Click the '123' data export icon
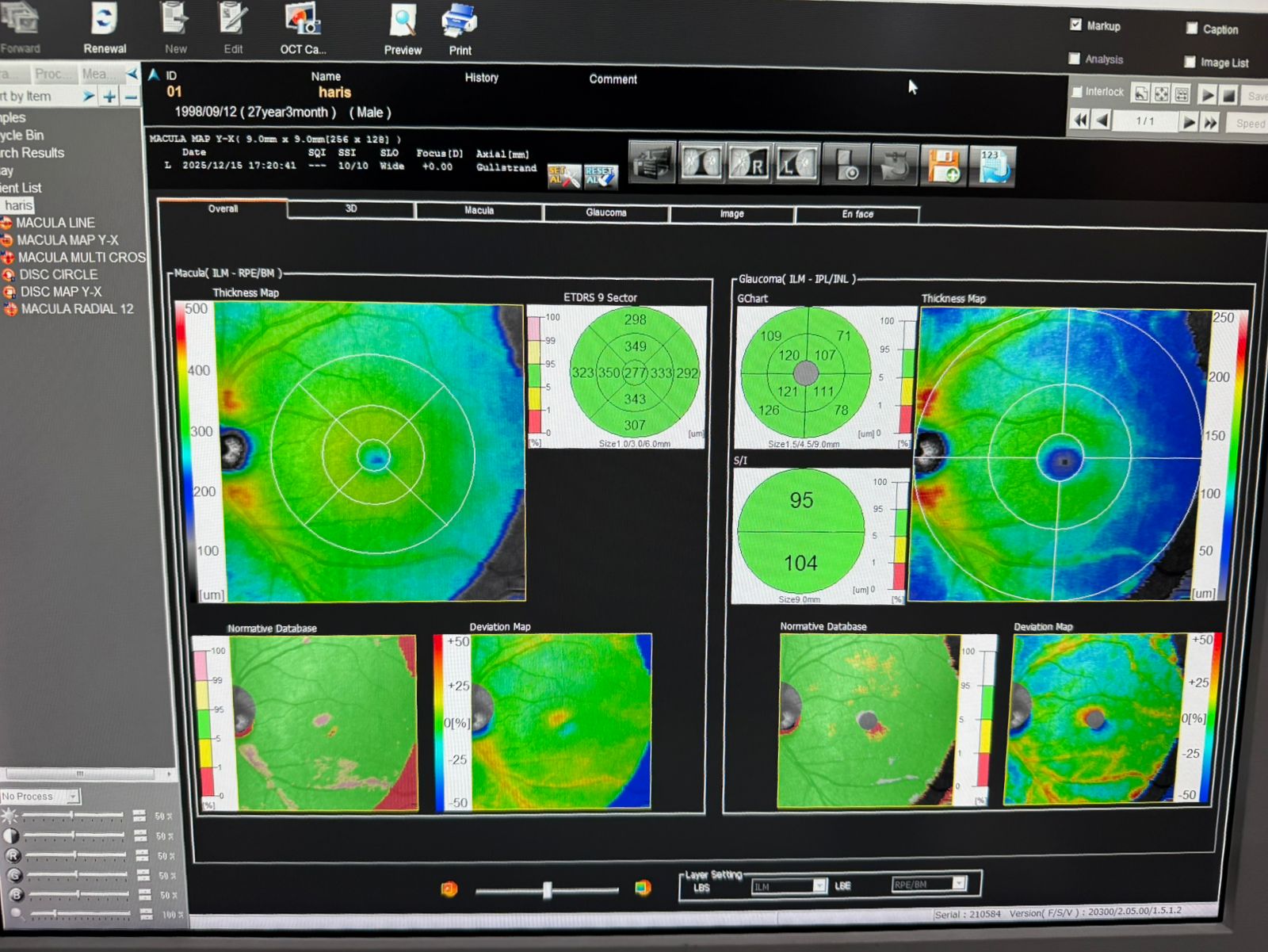Image resolution: width=1268 pixels, height=952 pixels. (992, 166)
